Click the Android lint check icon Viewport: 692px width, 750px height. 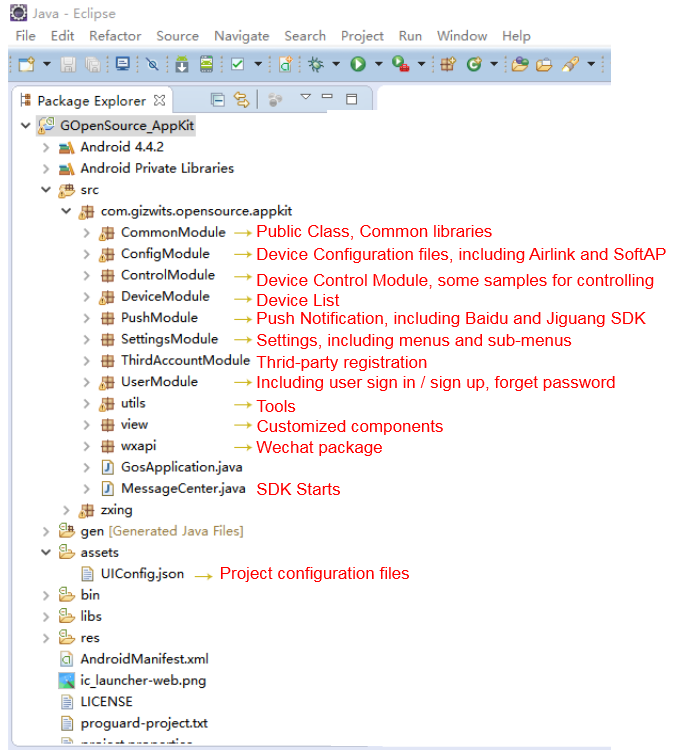click(x=238, y=64)
